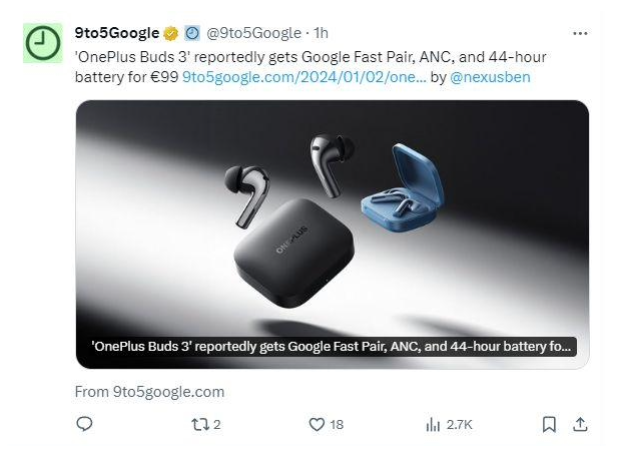Open the 9to5Google clock profile avatar
Viewport: 635px width, 461px height.
point(43,43)
